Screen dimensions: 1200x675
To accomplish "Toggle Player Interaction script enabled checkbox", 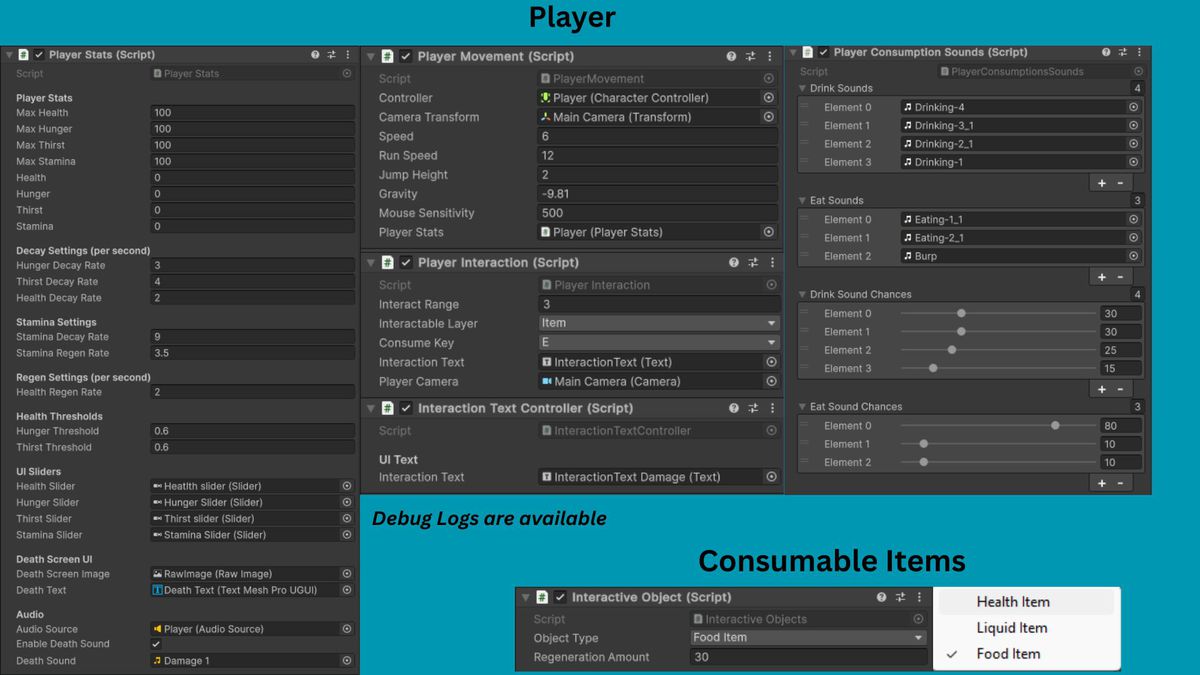I will pyautogui.click(x=406, y=263).
